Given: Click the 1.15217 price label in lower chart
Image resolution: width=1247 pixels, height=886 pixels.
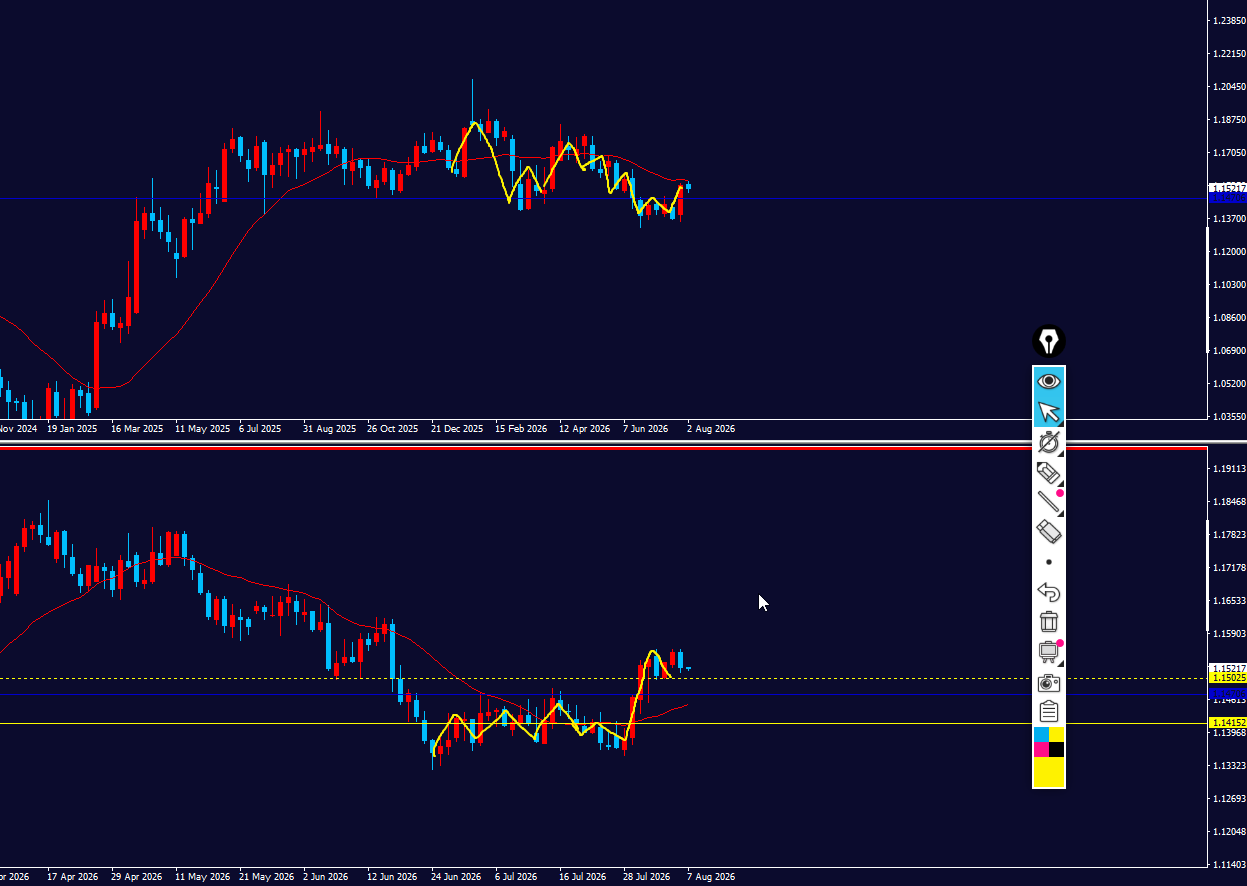Looking at the screenshot, I should pyautogui.click(x=1228, y=668).
